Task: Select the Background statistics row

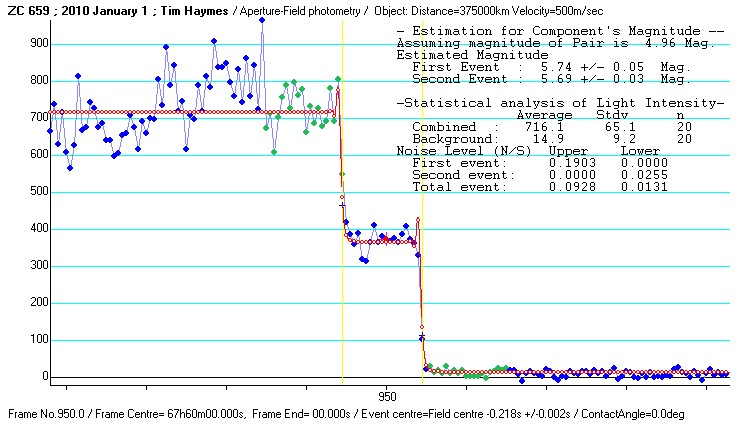Action: 542,139
